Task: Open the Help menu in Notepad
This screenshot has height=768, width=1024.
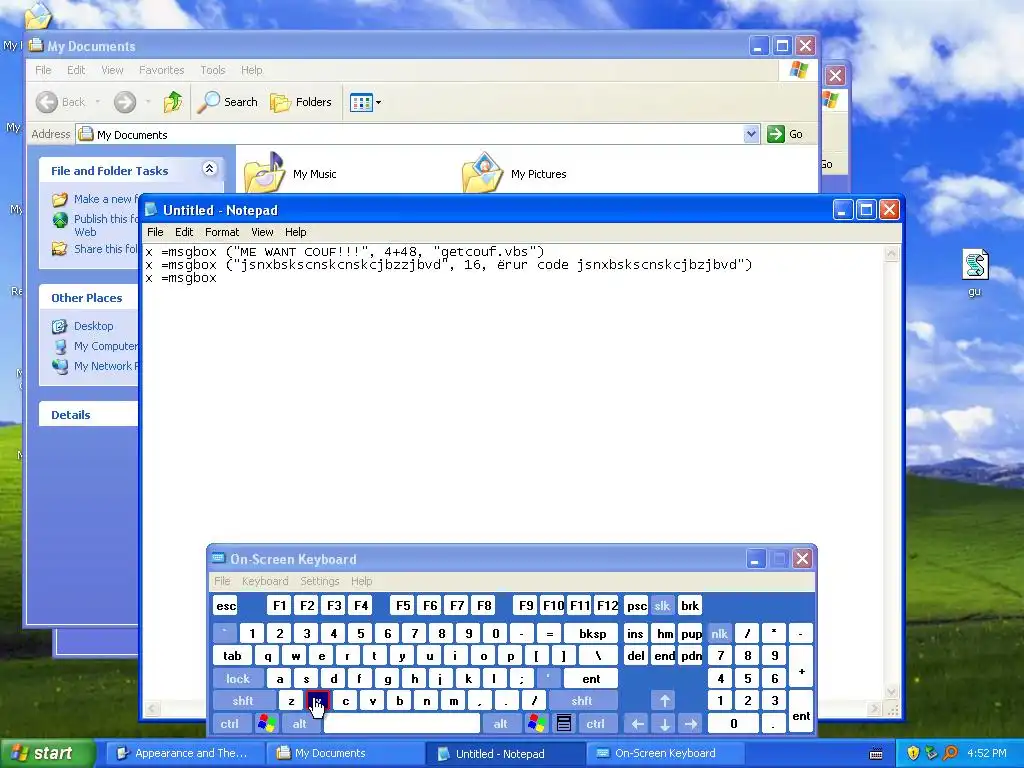Action: coord(295,232)
